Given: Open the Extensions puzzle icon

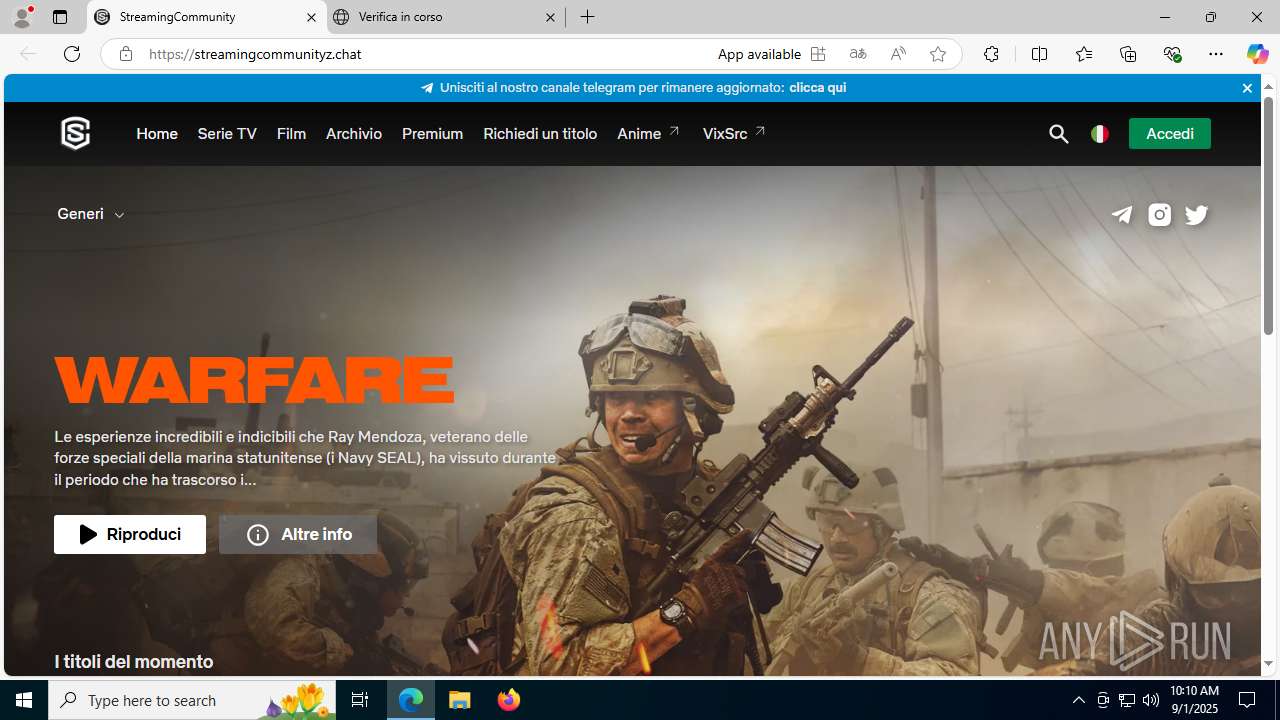Looking at the screenshot, I should click(x=991, y=54).
